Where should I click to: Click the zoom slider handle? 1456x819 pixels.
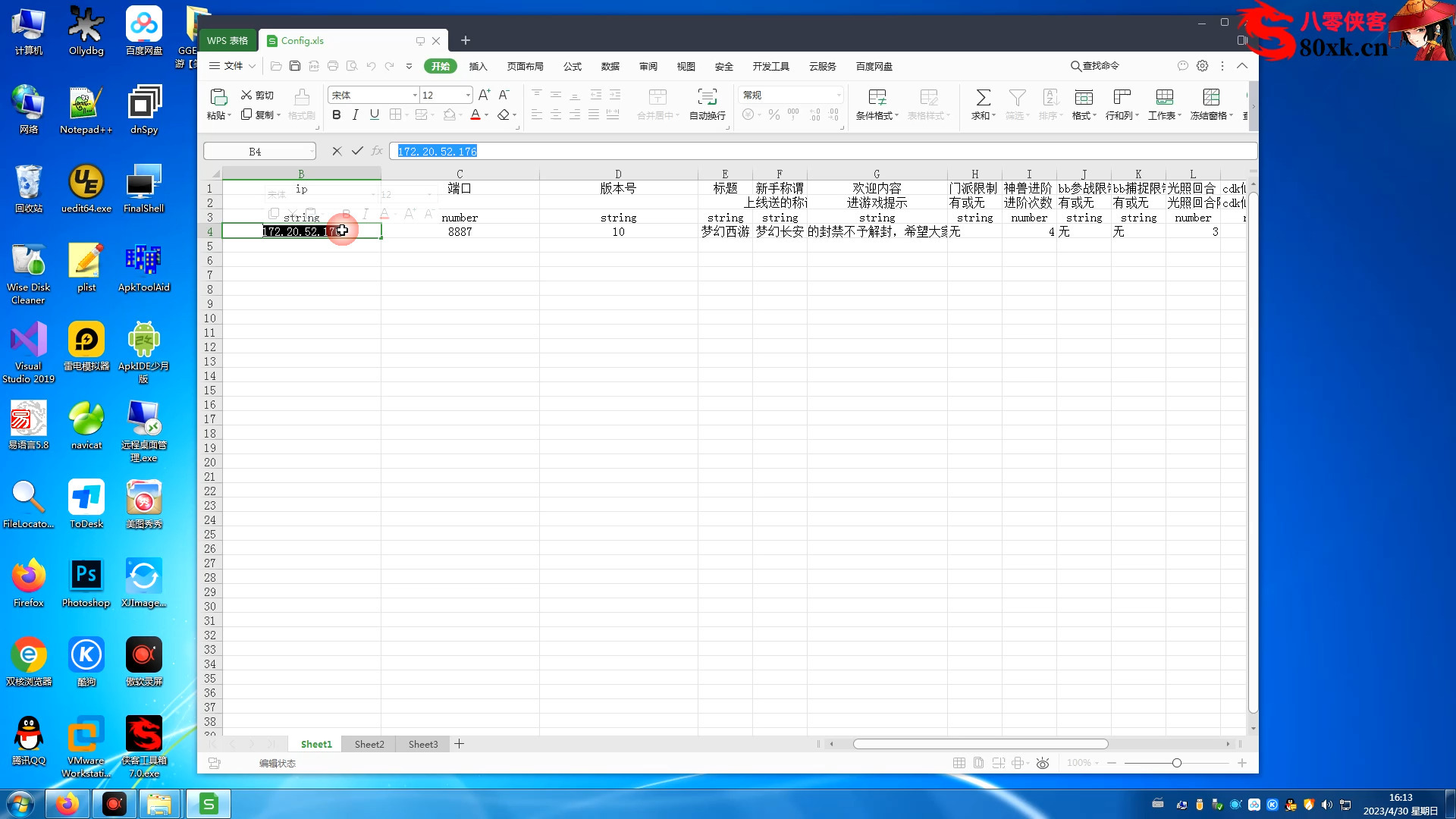click(1177, 763)
